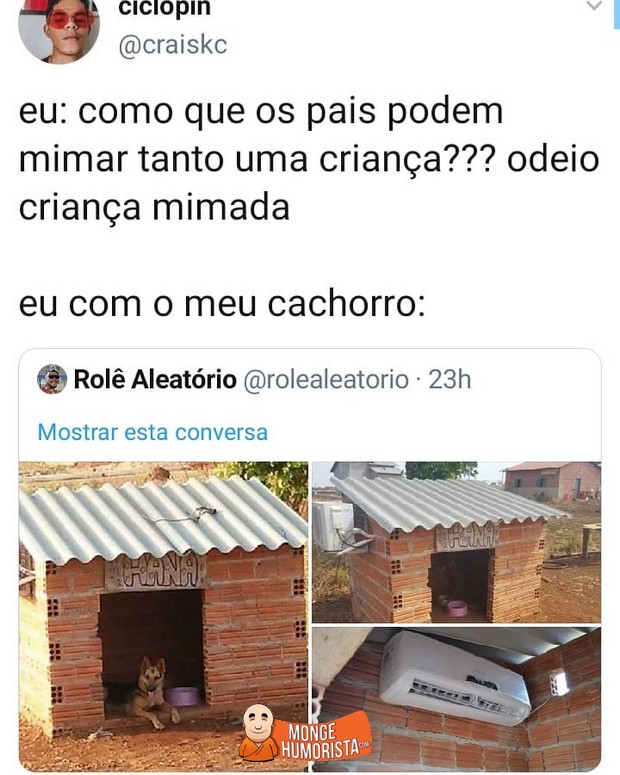
Task: Open the 23h timestamp of quoted tweet
Action: (449, 380)
